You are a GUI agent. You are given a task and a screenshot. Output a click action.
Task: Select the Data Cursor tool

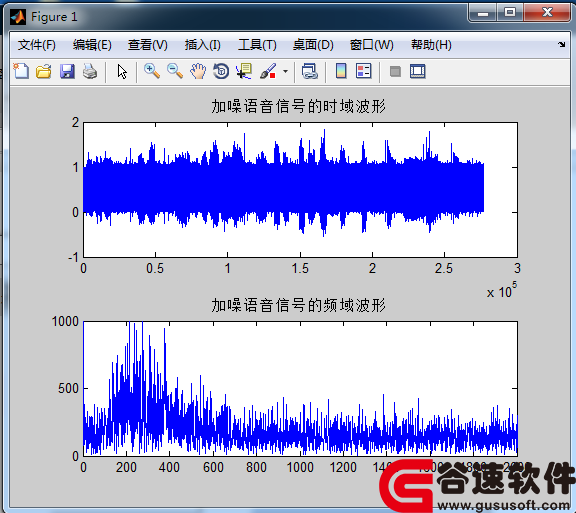244,71
